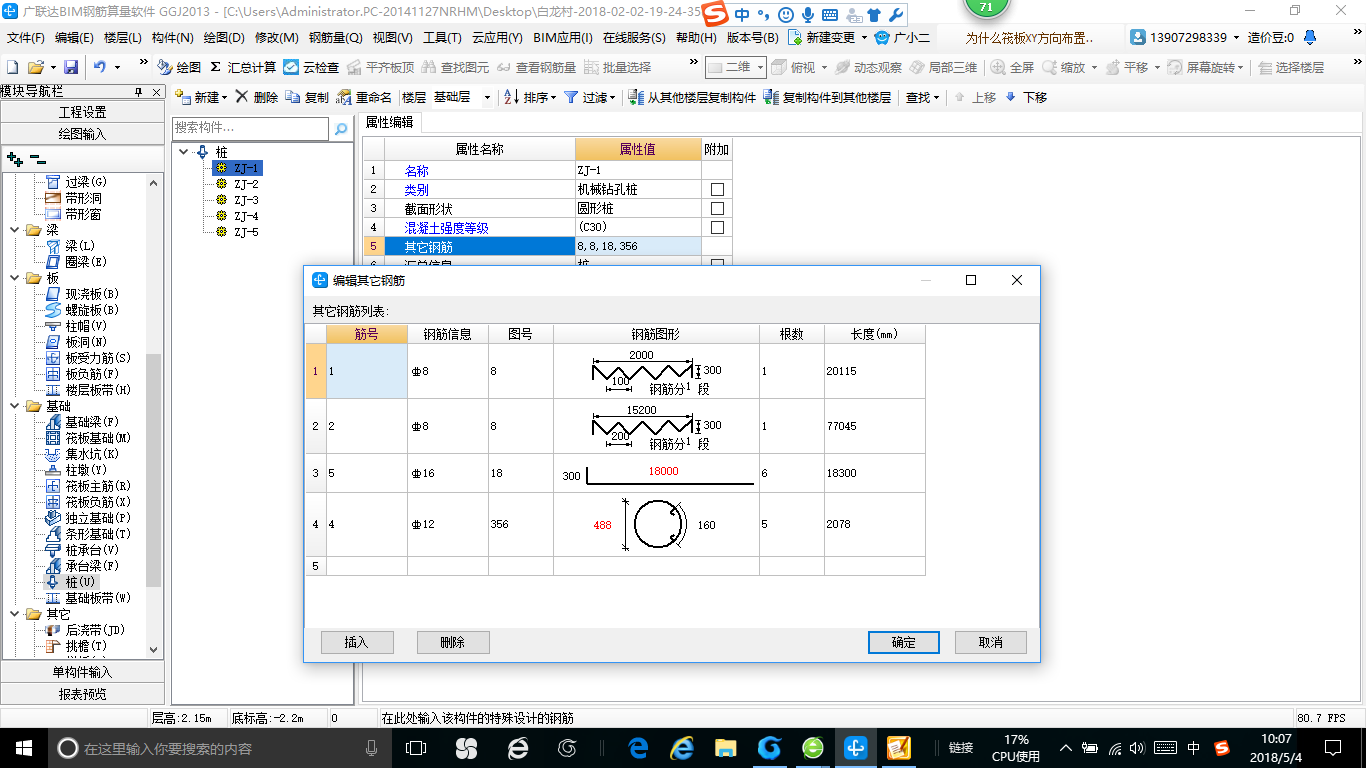Click the minus collapse-all icon in navigator
This screenshot has height=768, width=1366.
[38, 158]
